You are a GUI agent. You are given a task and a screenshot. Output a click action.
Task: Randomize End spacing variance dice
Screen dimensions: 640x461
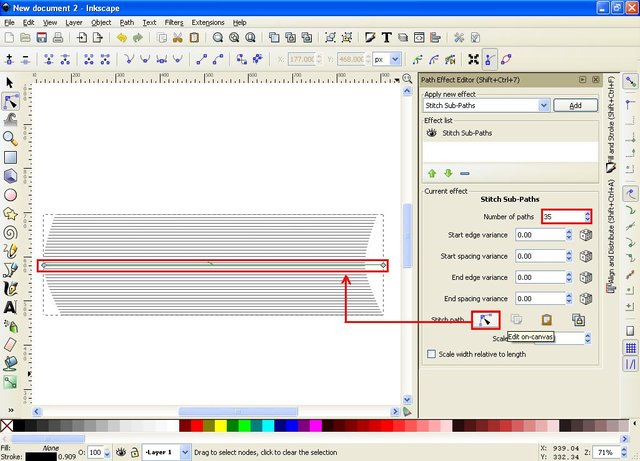[x=586, y=298]
